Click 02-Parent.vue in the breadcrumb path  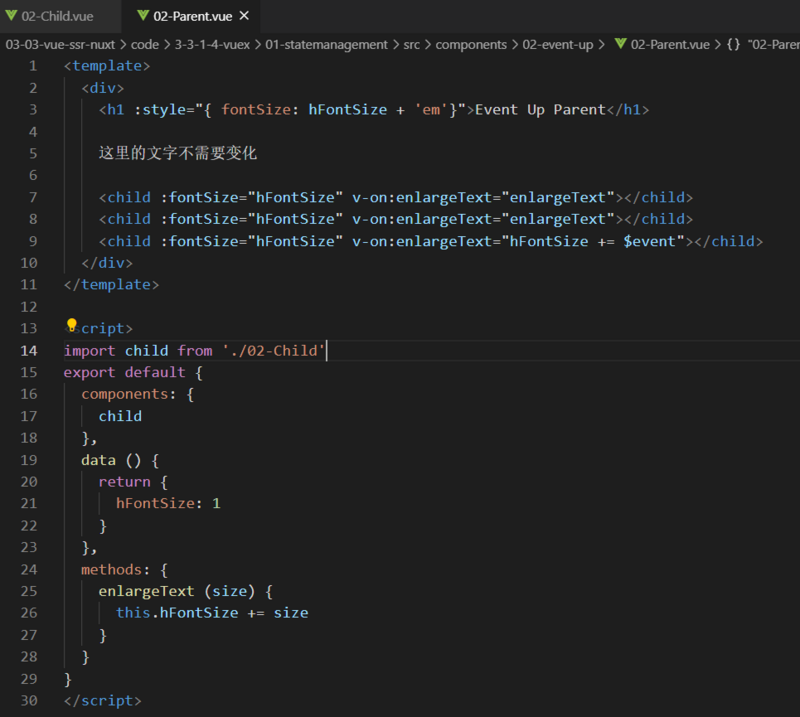click(x=670, y=45)
